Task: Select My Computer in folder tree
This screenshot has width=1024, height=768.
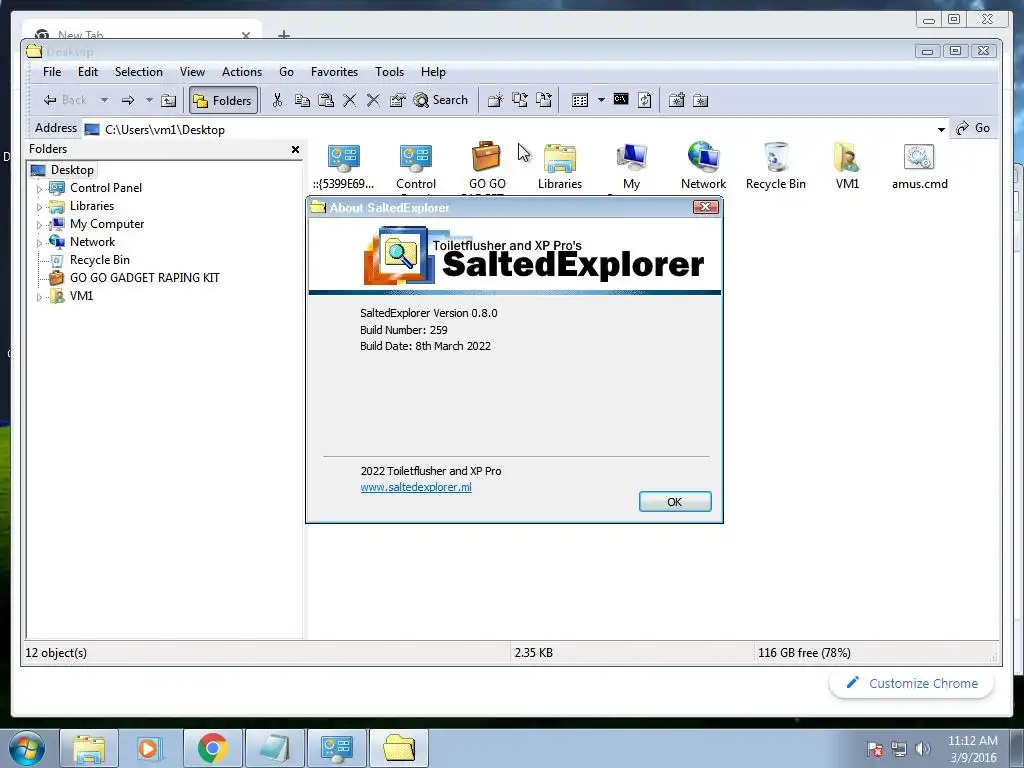Action: 106,224
